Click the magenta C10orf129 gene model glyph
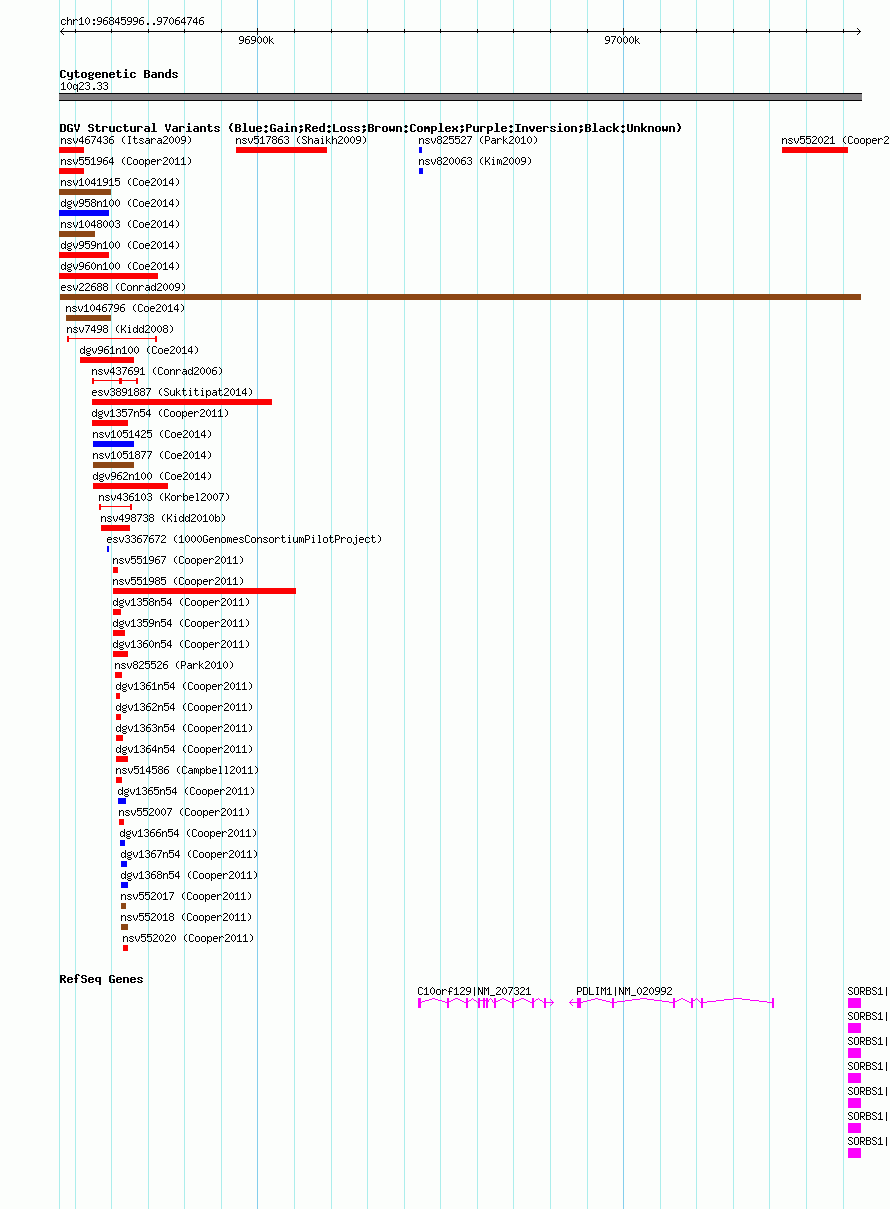The image size is (890, 1209). coord(485,1002)
